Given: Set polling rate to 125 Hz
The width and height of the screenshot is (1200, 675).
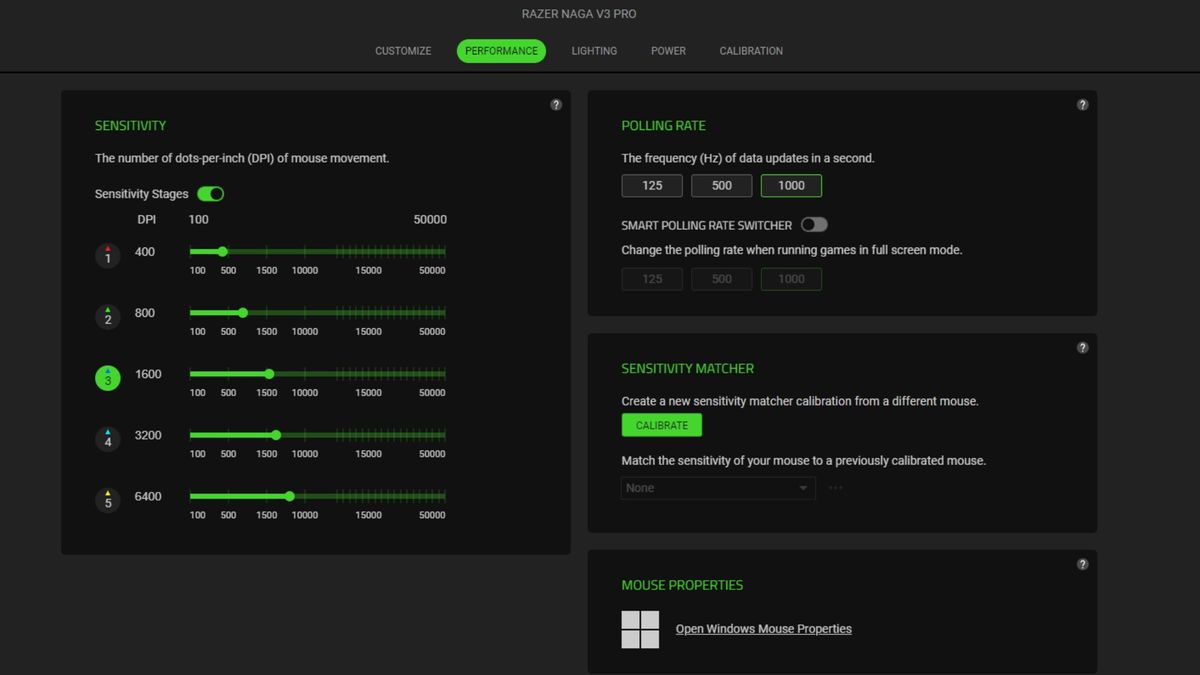Looking at the screenshot, I should pos(652,186).
